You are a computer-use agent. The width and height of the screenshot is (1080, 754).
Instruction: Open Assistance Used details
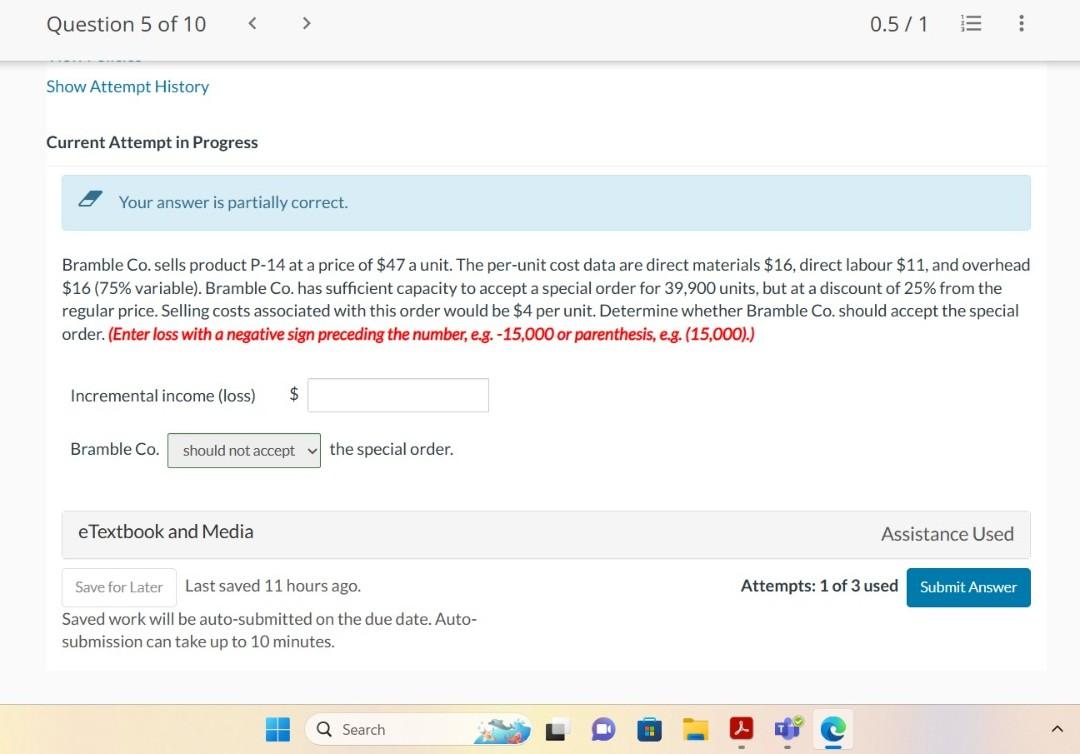click(947, 534)
